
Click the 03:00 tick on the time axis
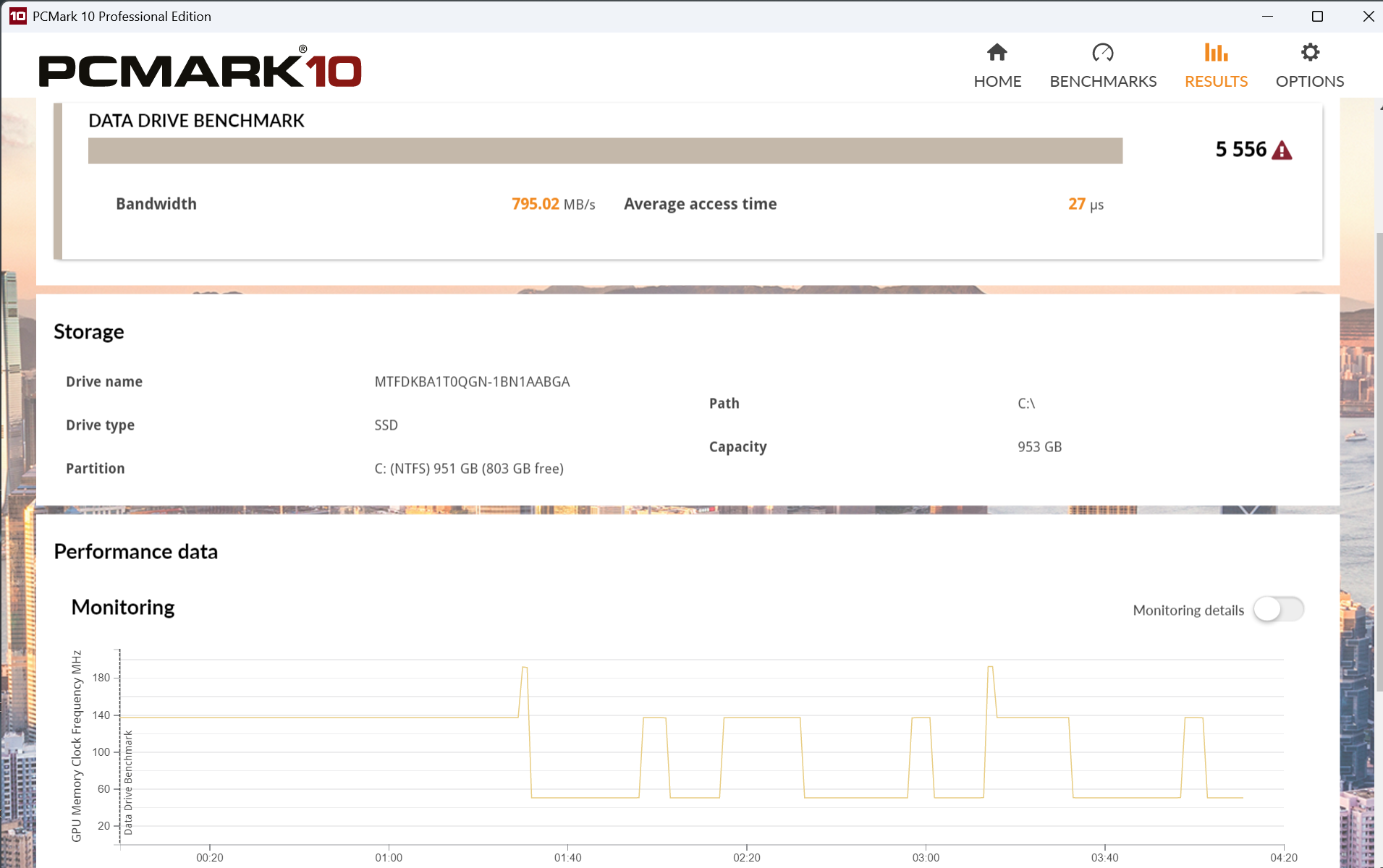tap(926, 857)
